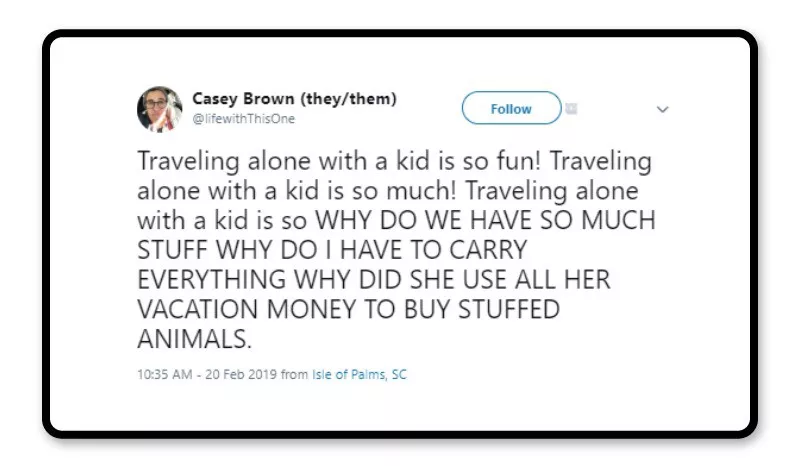Click Casey Brown's profile avatar photo
This screenshot has width=800, height=466.
pos(159,109)
